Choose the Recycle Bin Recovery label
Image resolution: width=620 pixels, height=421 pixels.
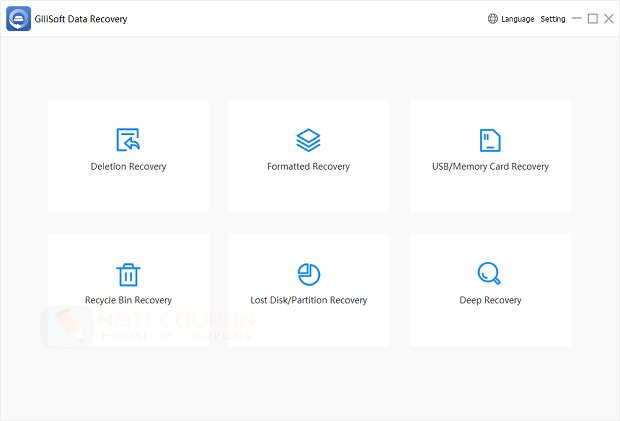point(128,300)
